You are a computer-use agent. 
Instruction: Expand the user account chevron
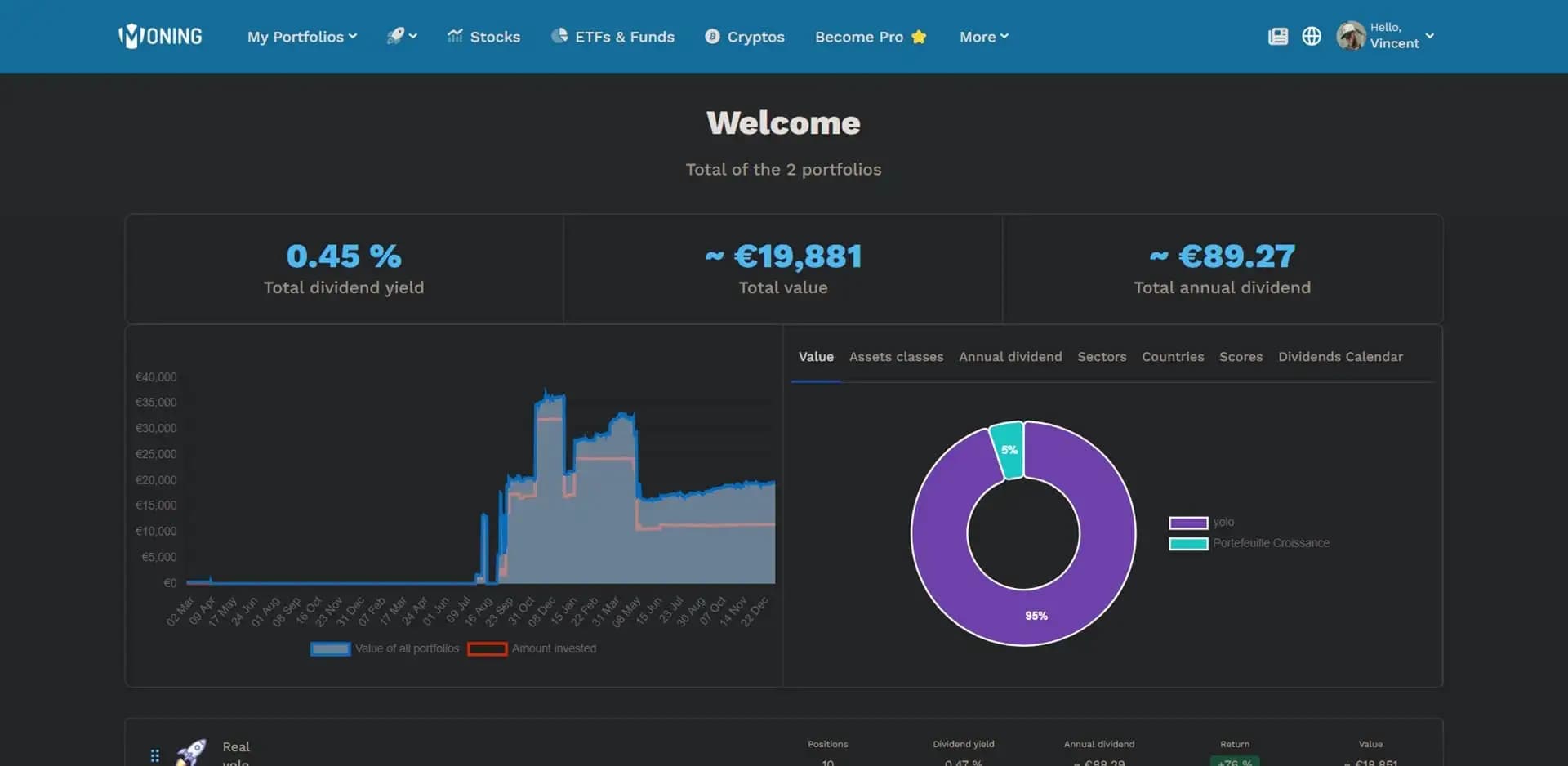pyautogui.click(x=1429, y=36)
